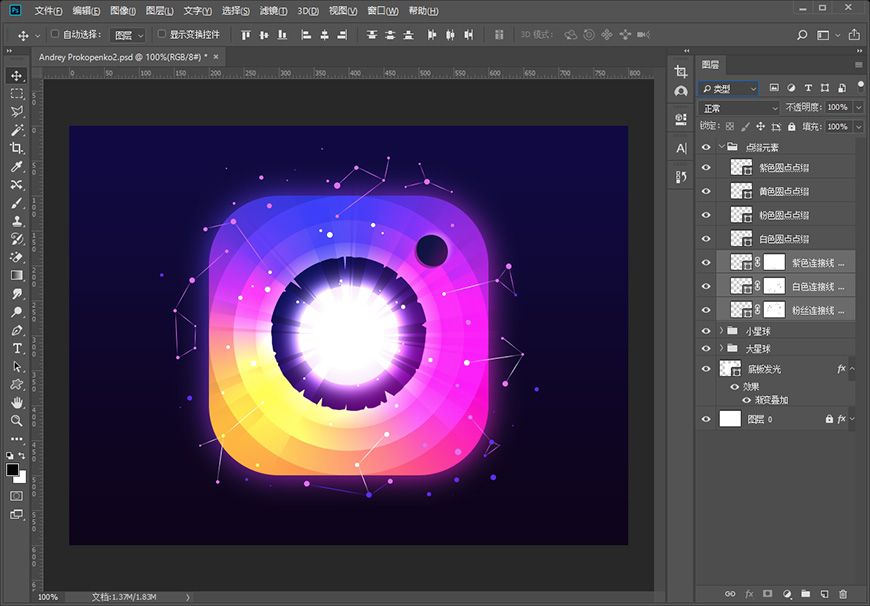870x606 pixels.
Task: Click the link layers icon at panel bottom
Action: [730, 594]
